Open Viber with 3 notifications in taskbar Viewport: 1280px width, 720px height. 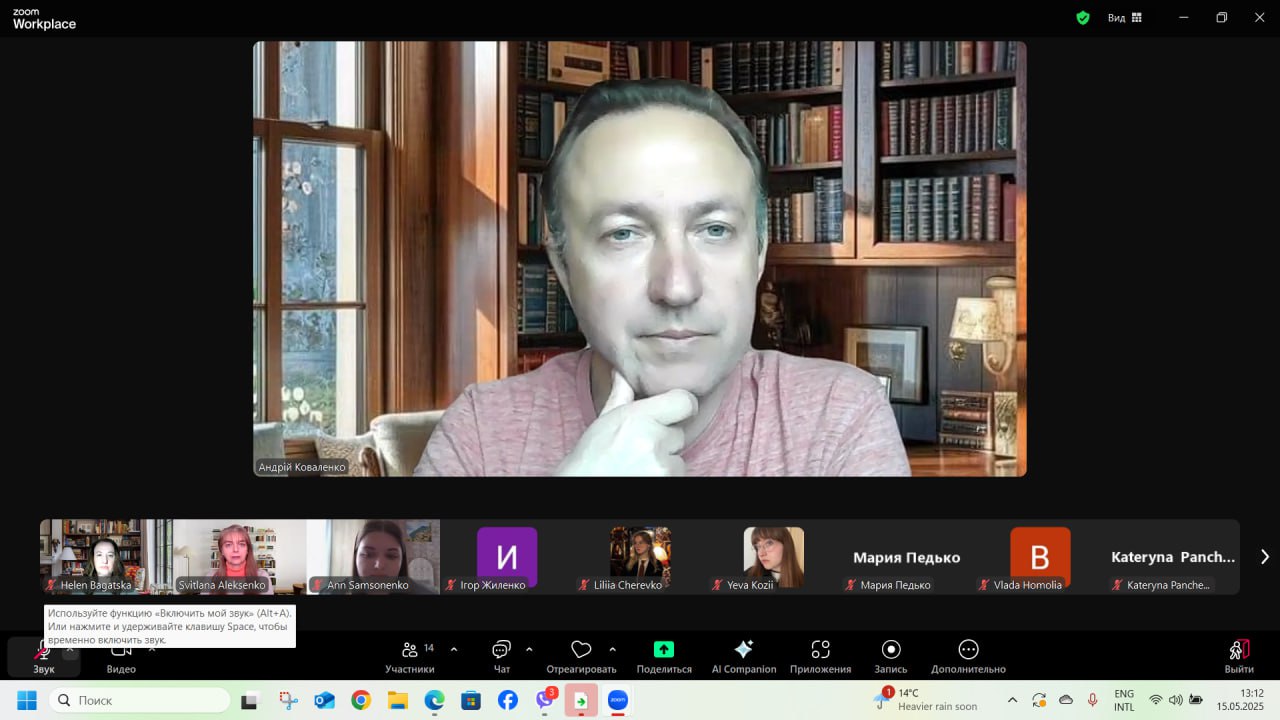point(545,699)
